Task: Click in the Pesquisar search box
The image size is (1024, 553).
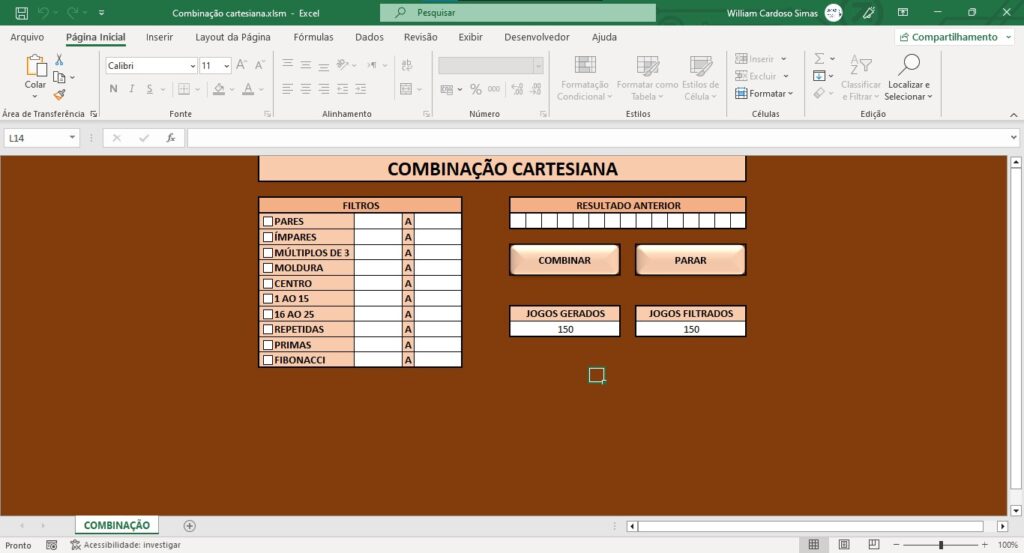Action: tap(518, 12)
